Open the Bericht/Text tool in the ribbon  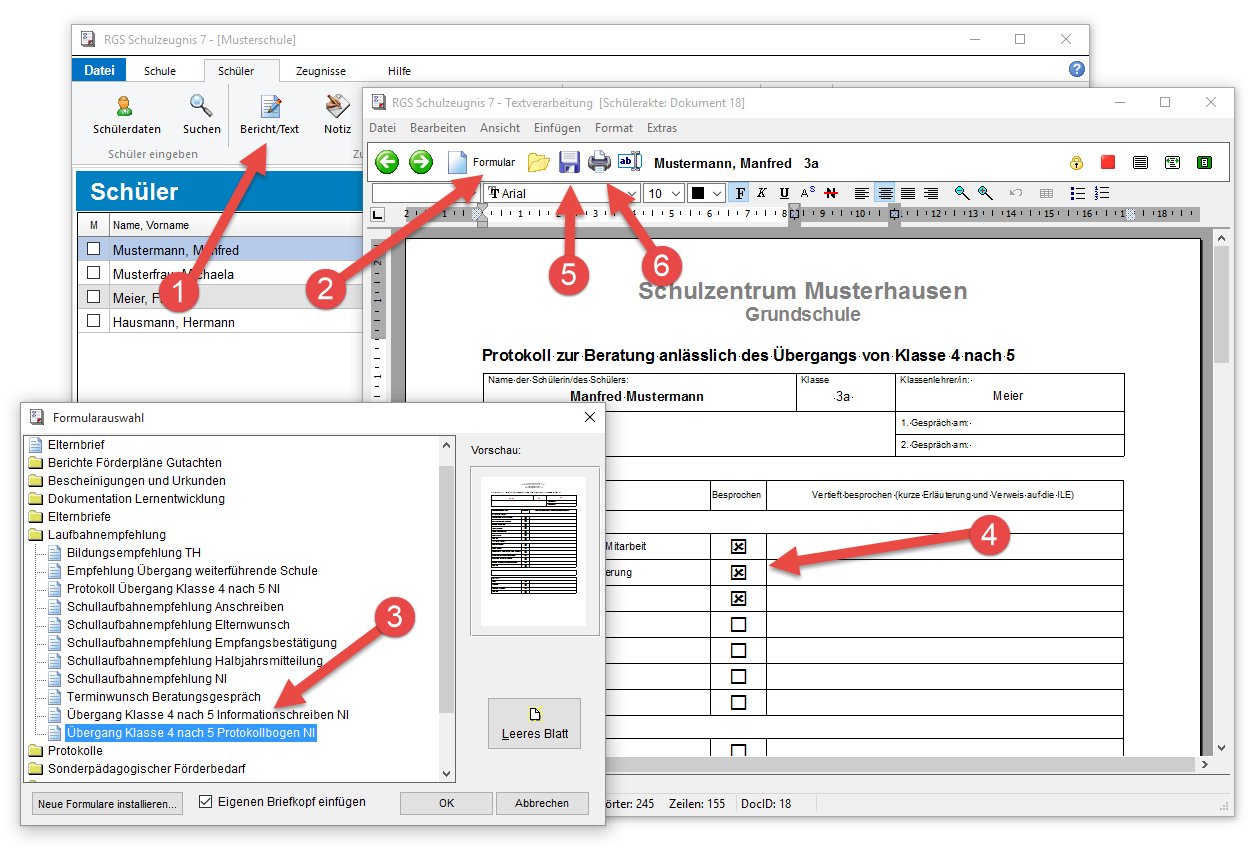coord(269,114)
